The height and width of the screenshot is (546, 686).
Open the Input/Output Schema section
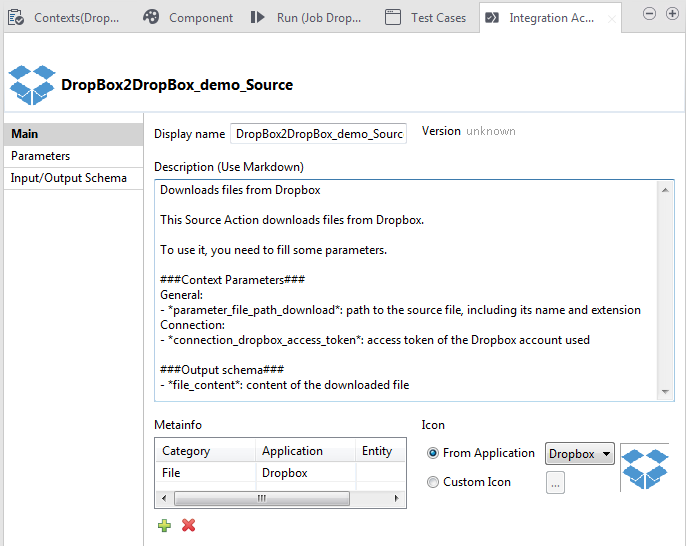pos(74,178)
